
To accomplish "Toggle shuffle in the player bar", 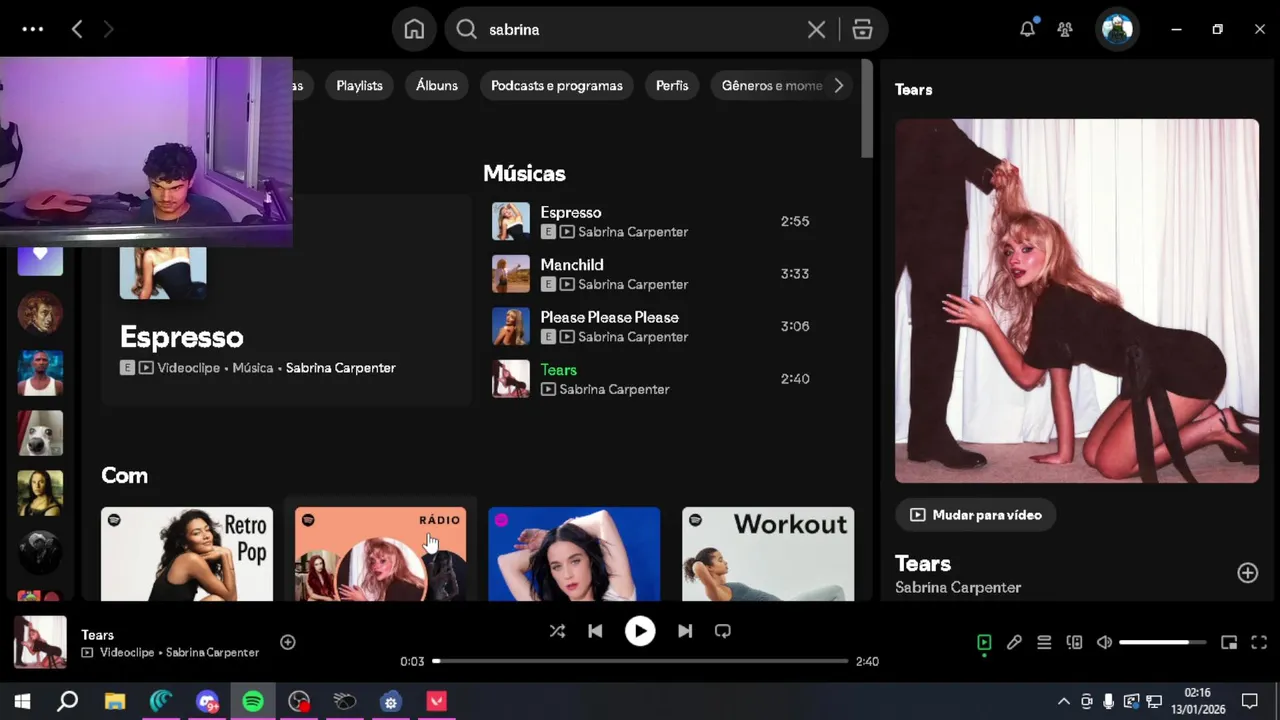I will 557,631.
